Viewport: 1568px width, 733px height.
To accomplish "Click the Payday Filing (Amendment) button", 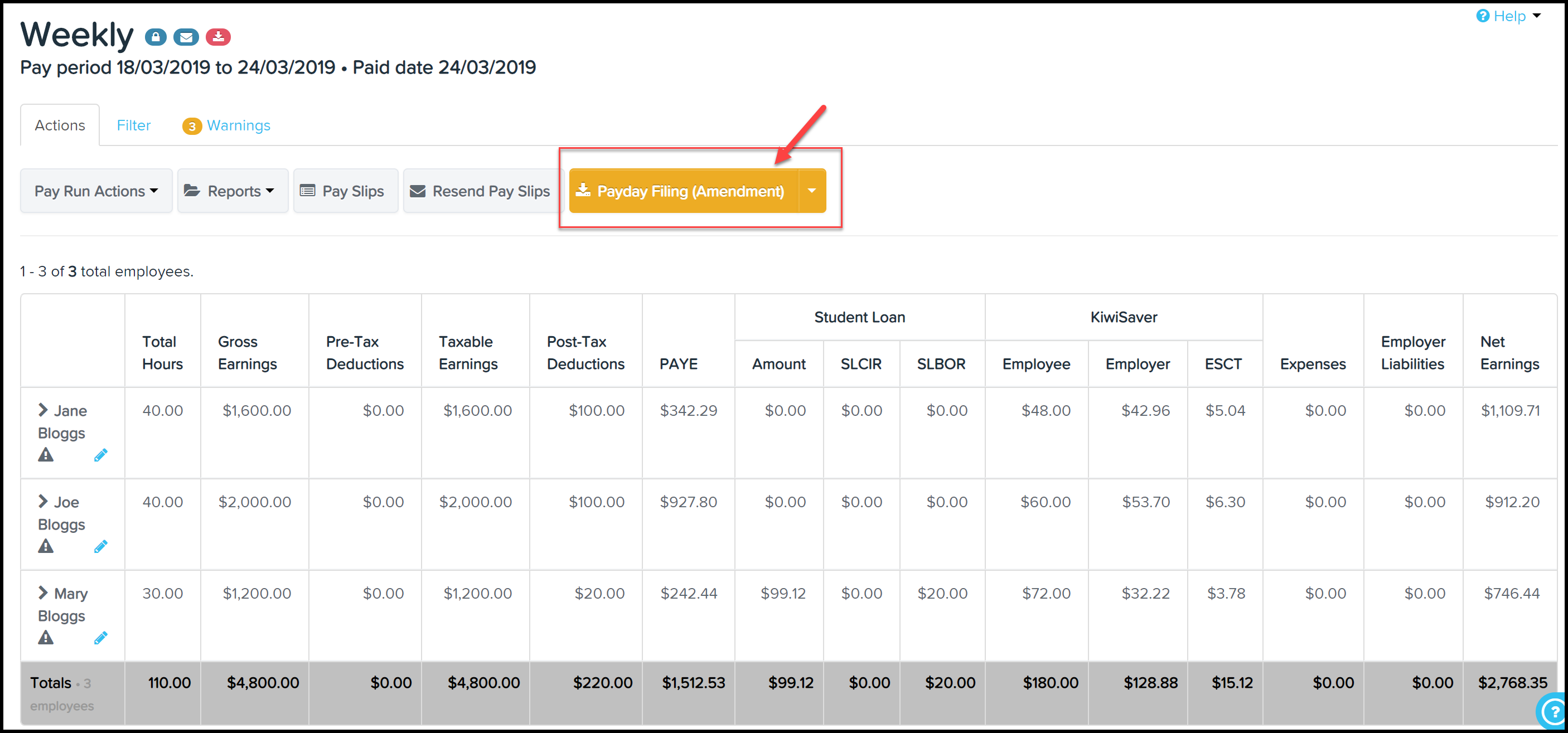I will pos(684,191).
